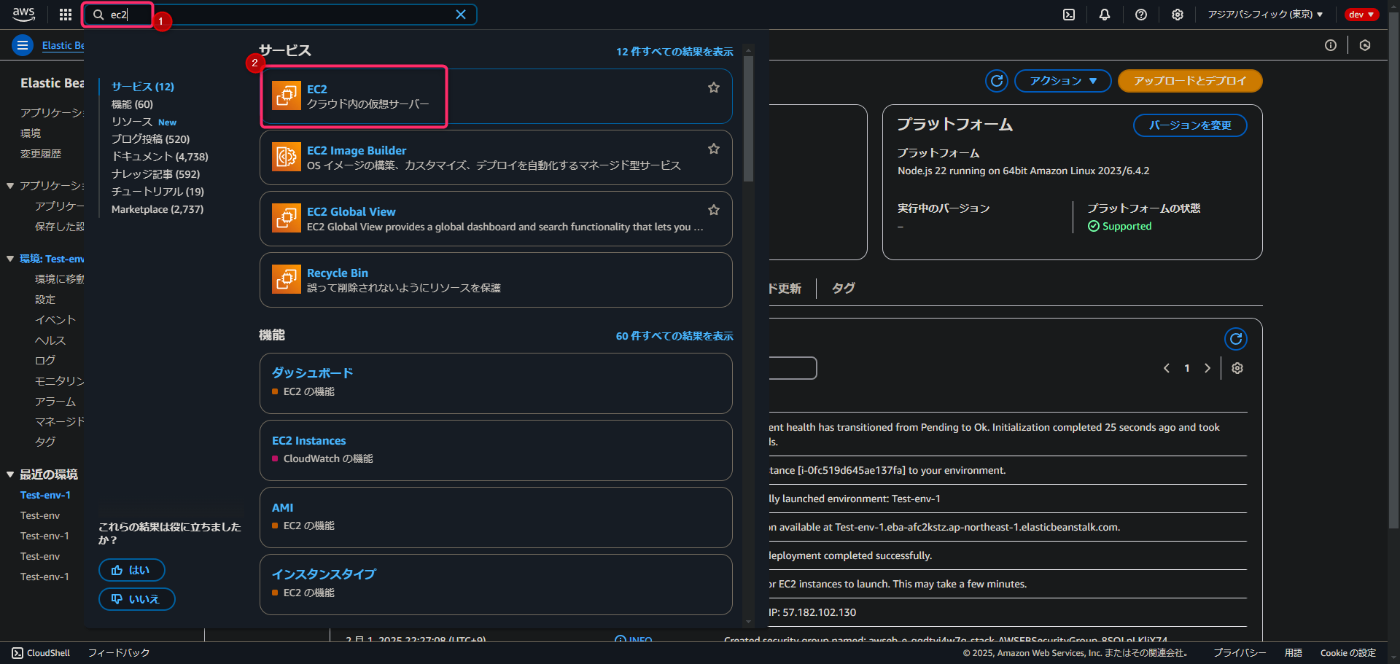1400x664 pixels.
Task: Show all 60 feature results
Action: pyautogui.click(x=675, y=336)
